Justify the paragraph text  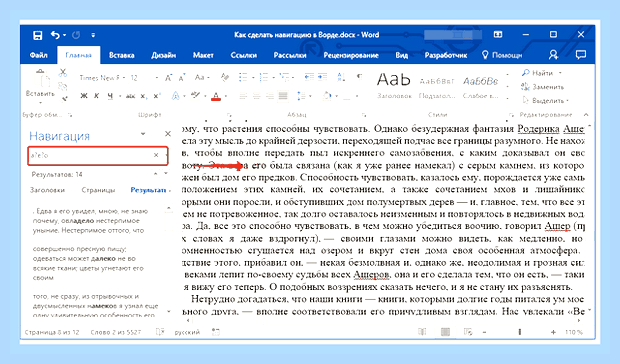(x=283, y=96)
